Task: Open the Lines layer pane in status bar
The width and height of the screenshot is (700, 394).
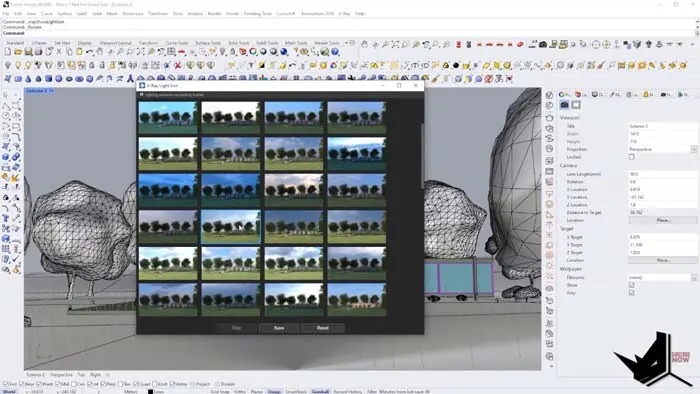Action: coord(159,392)
